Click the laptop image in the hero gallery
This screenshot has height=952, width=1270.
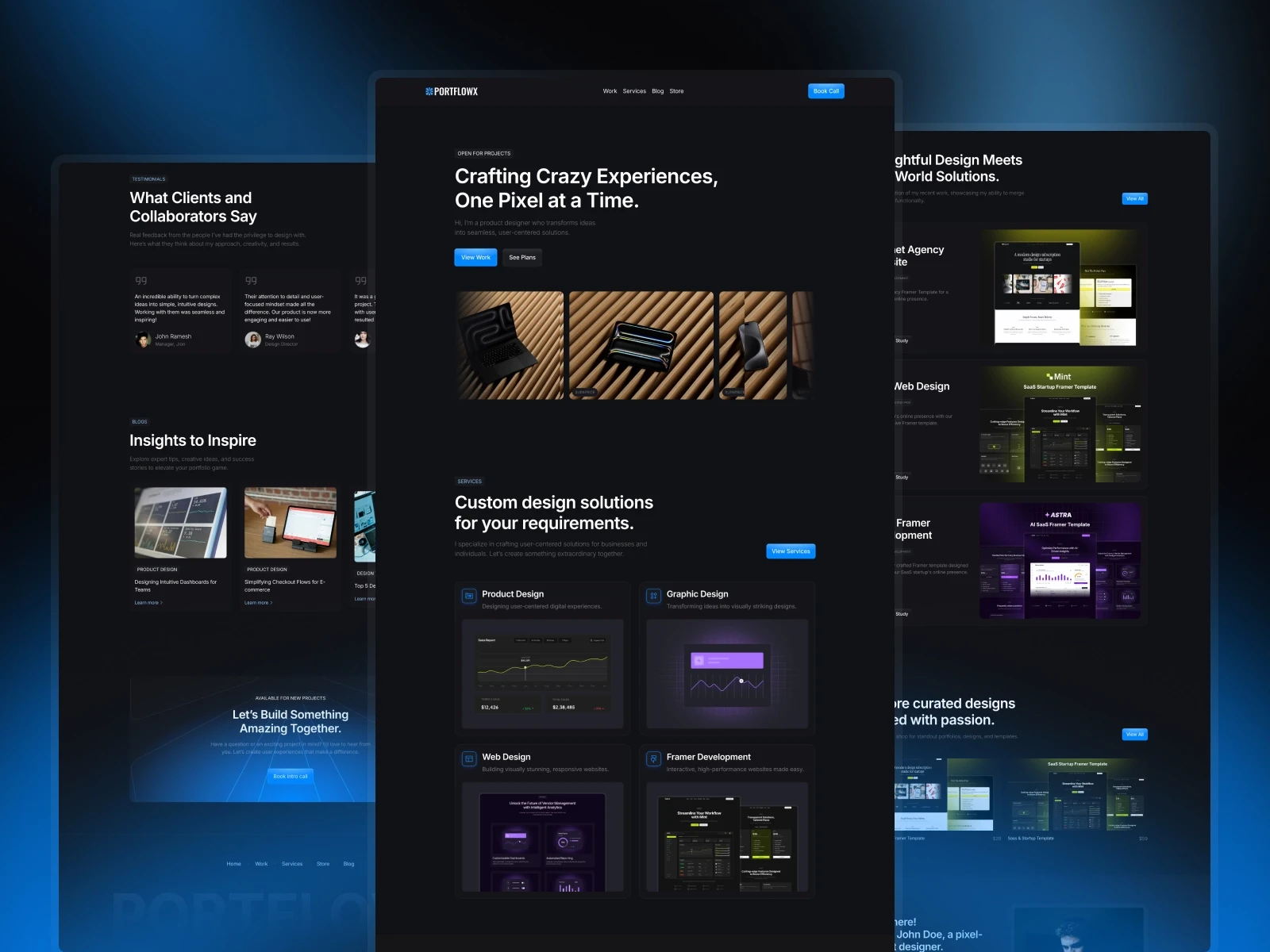[508, 344]
